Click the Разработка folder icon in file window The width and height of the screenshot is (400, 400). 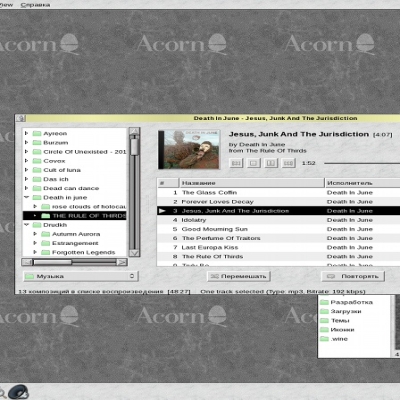point(324,302)
